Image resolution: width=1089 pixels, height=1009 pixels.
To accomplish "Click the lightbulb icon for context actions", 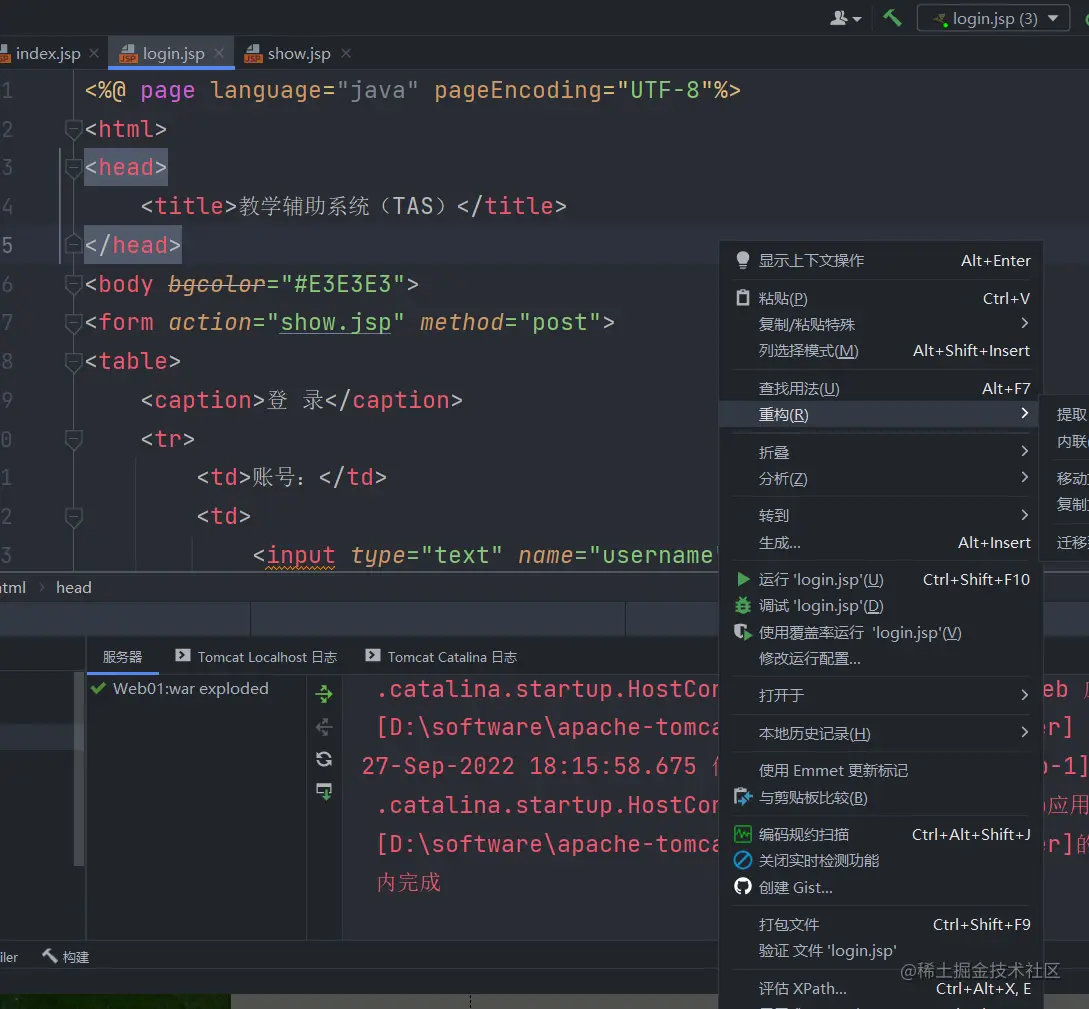I will (742, 260).
